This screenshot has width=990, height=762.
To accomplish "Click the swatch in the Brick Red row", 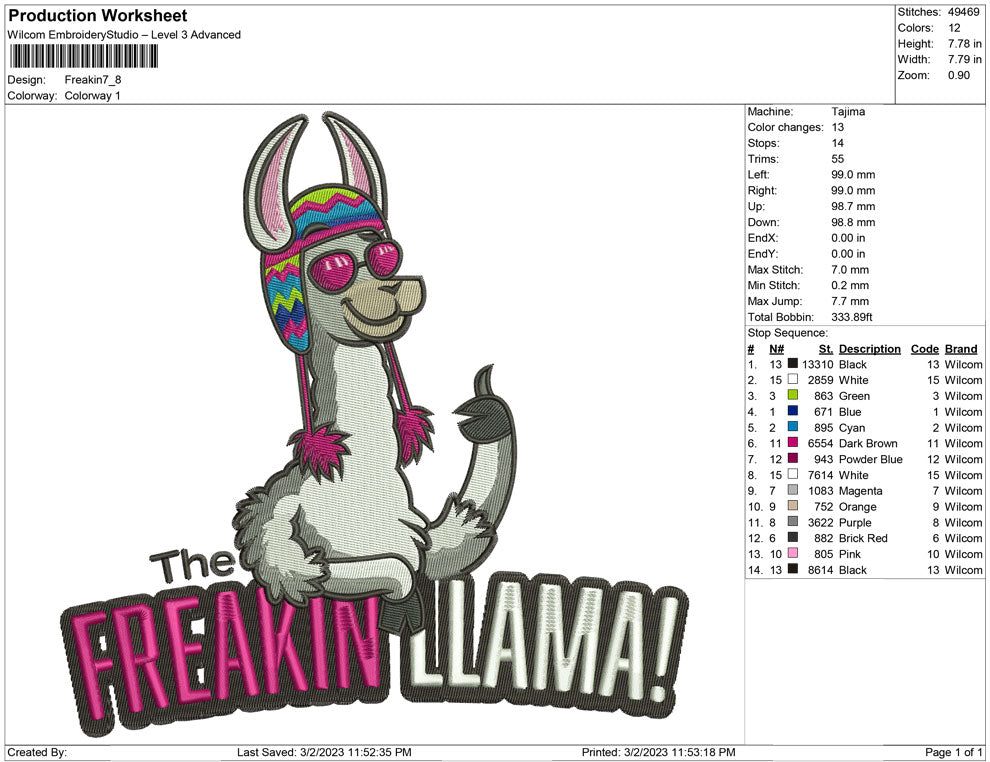I will tap(792, 537).
